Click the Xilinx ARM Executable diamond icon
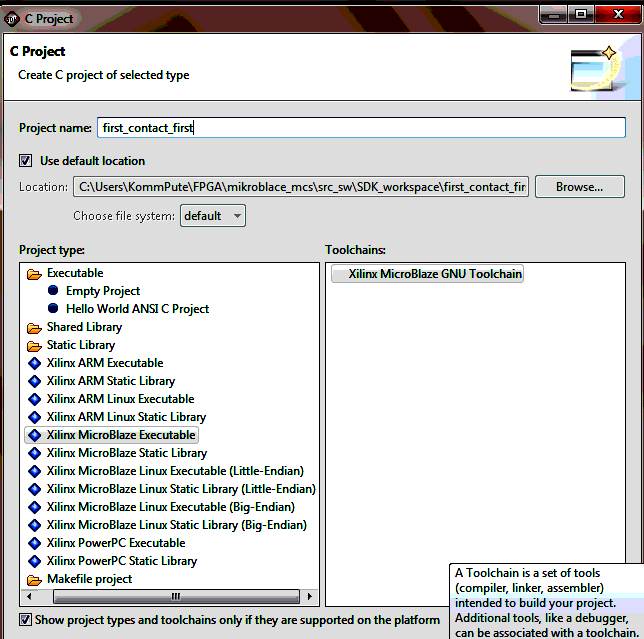 tap(34, 363)
